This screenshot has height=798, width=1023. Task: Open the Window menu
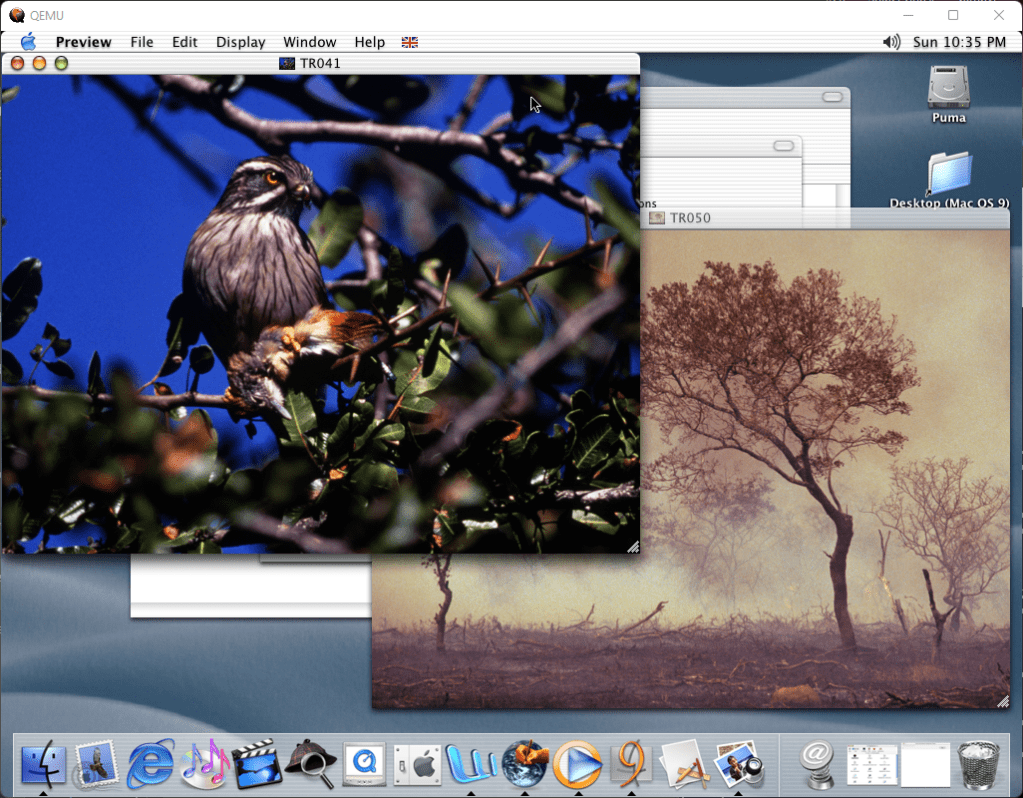[x=309, y=42]
